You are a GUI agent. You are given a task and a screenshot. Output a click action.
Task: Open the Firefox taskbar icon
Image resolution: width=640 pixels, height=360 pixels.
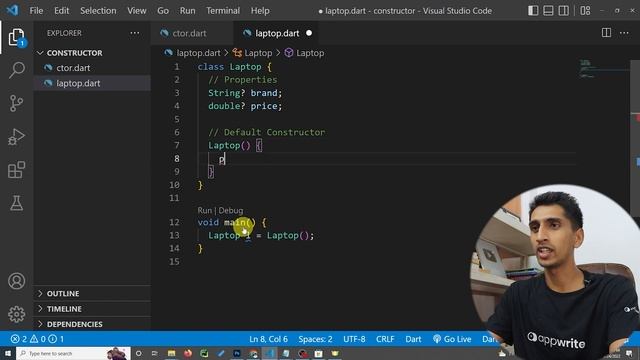click(x=188, y=353)
